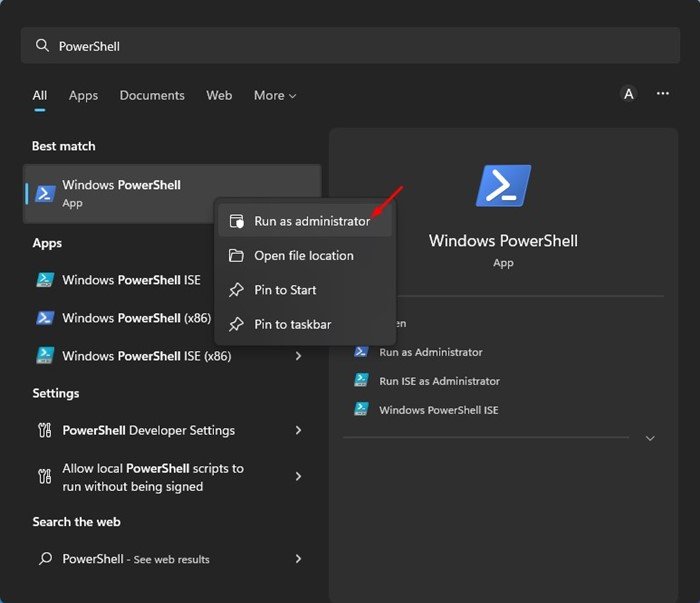
Task: Click Windows PowerShell ISE in preview pane
Action: [439, 410]
